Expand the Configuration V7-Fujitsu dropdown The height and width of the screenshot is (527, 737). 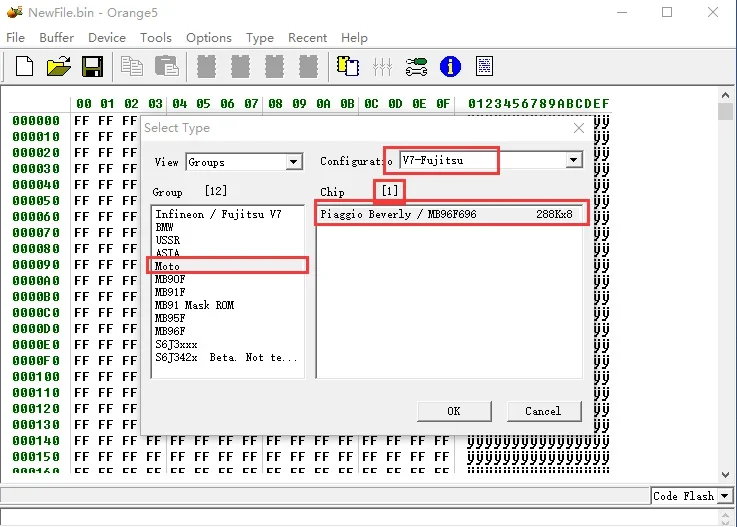[573, 160]
